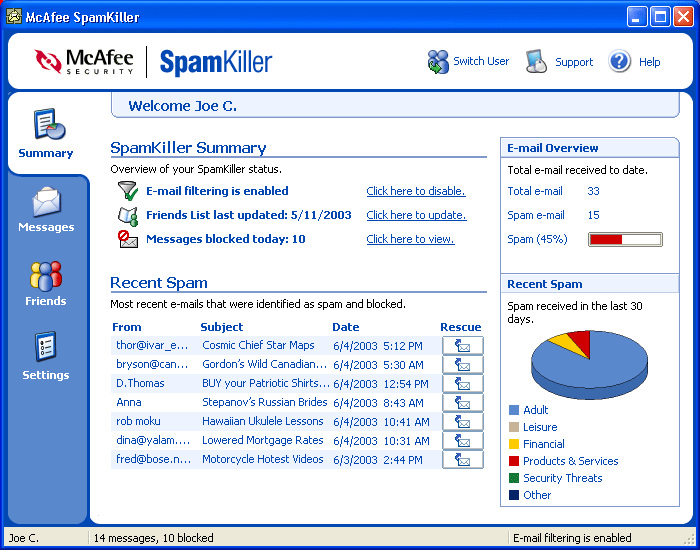Image resolution: width=700 pixels, height=550 pixels.
Task: Click status bar 14 messages, 10 blocked
Action: (154, 538)
